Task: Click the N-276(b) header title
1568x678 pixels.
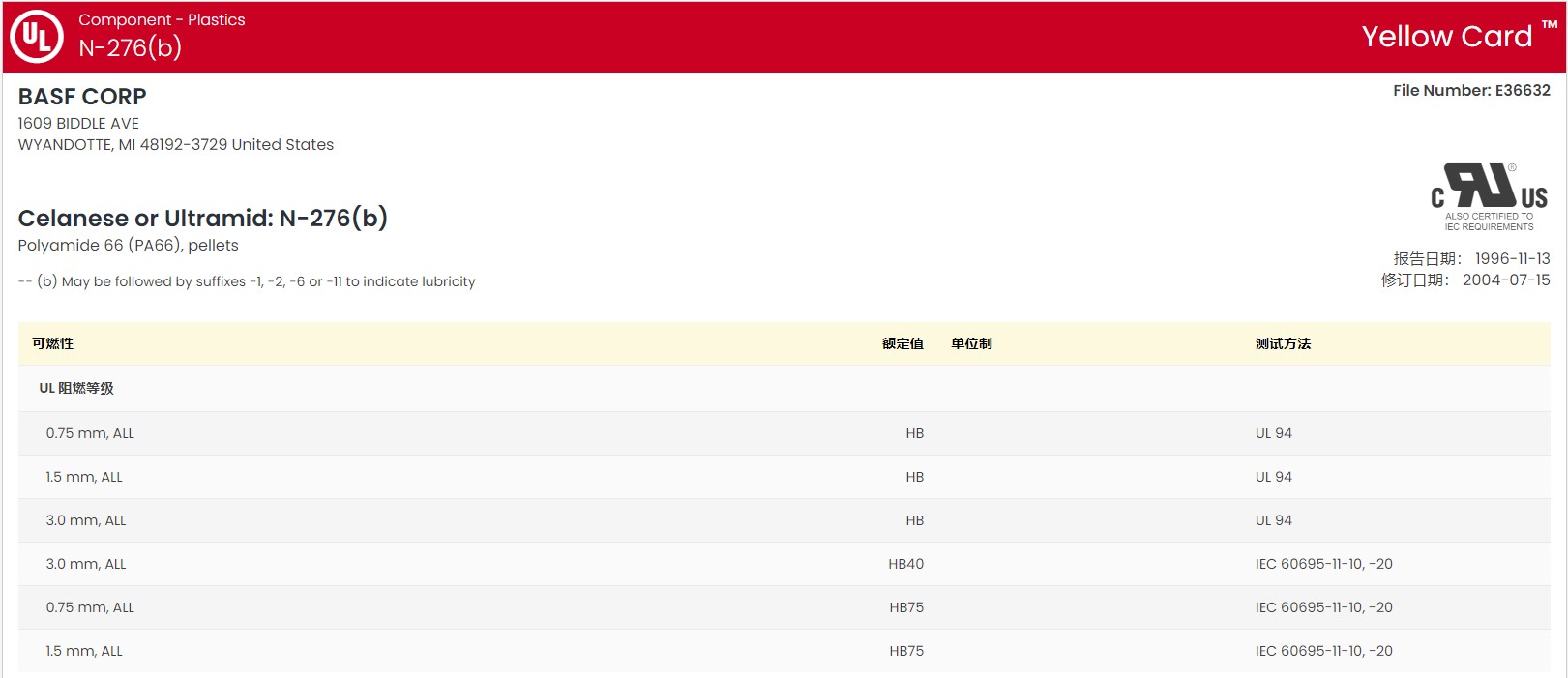Action: (130, 47)
